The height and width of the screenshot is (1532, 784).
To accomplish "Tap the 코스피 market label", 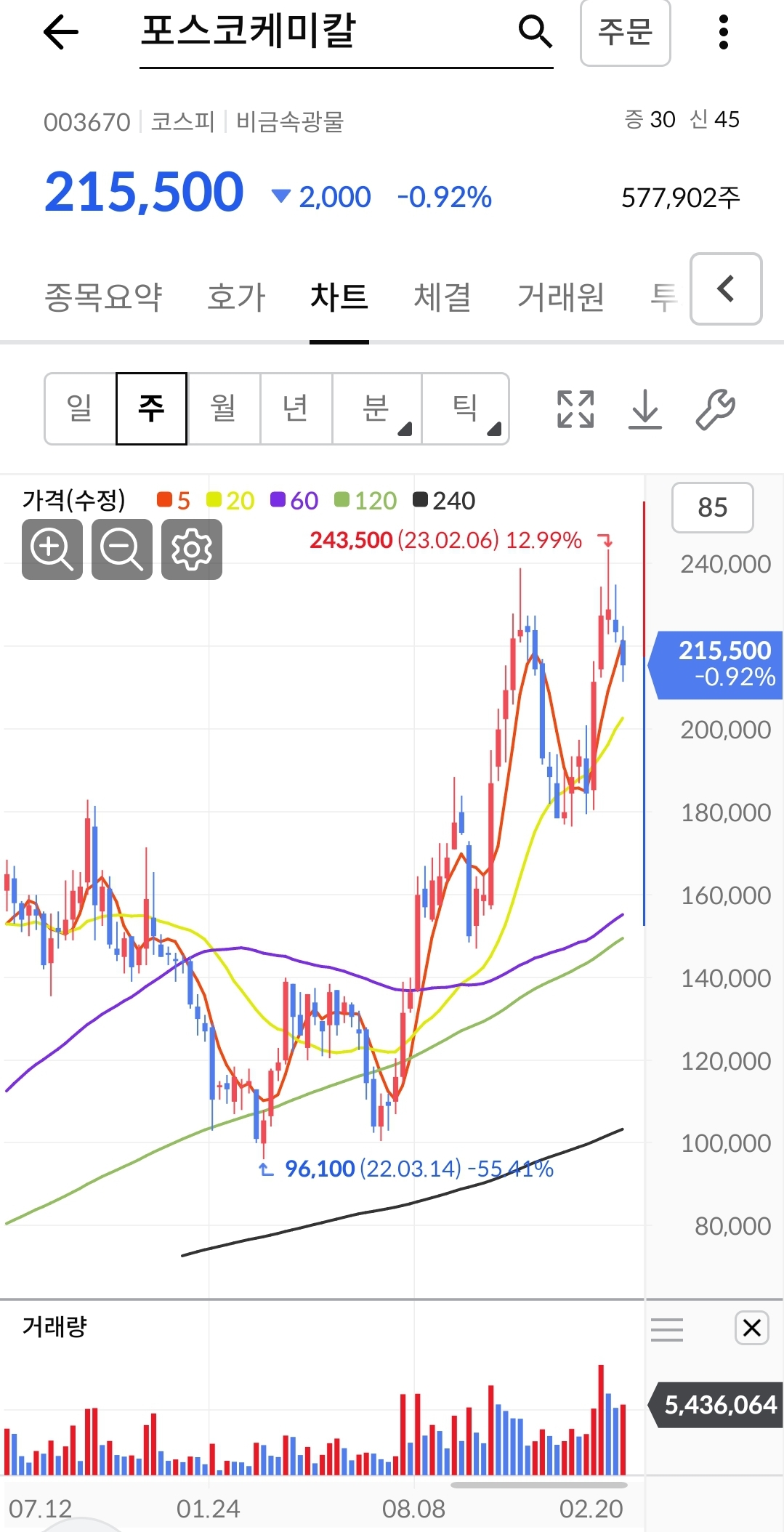I will tap(182, 121).
